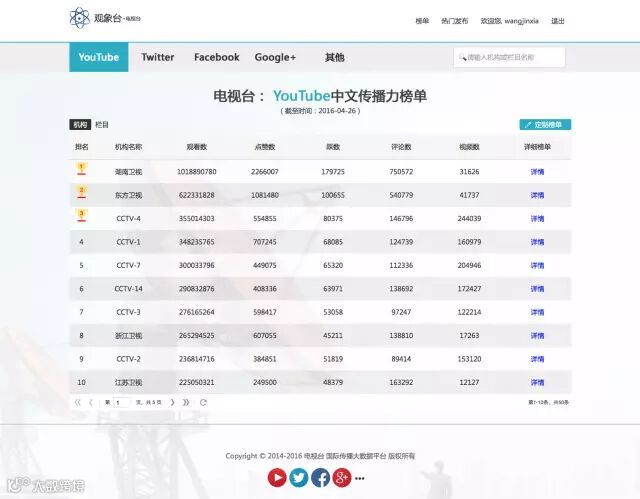Click the 定制榜单 button
The height and width of the screenshot is (499, 640).
click(x=545, y=124)
